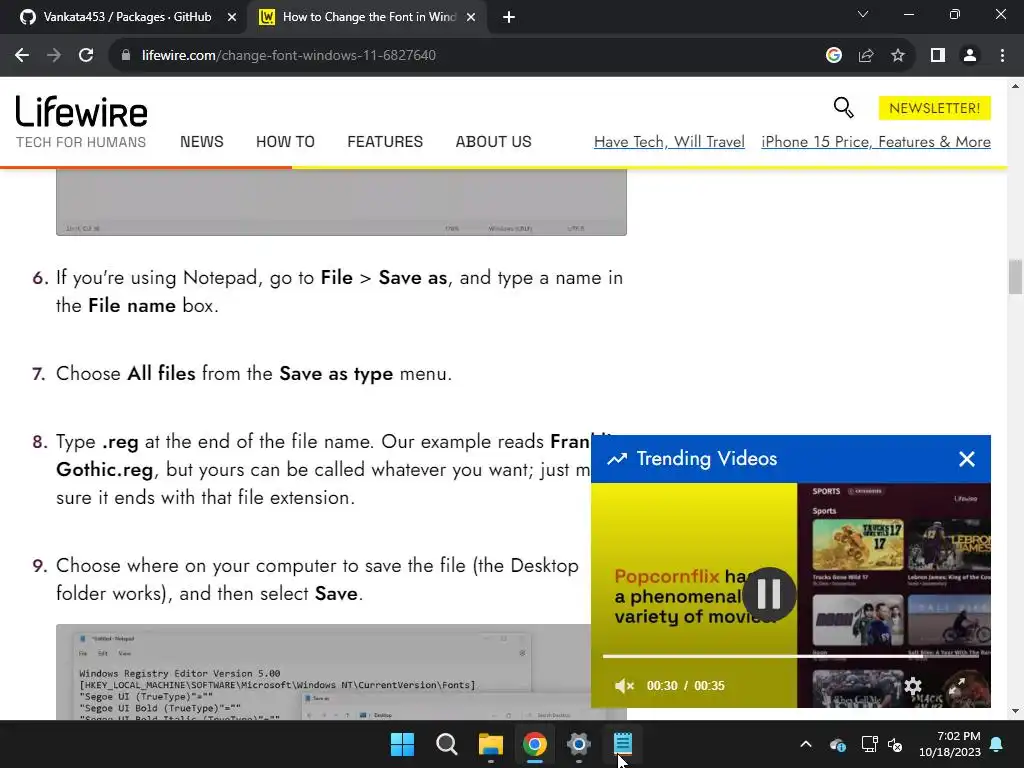Click the scrollbar up arrow

tap(1015, 86)
